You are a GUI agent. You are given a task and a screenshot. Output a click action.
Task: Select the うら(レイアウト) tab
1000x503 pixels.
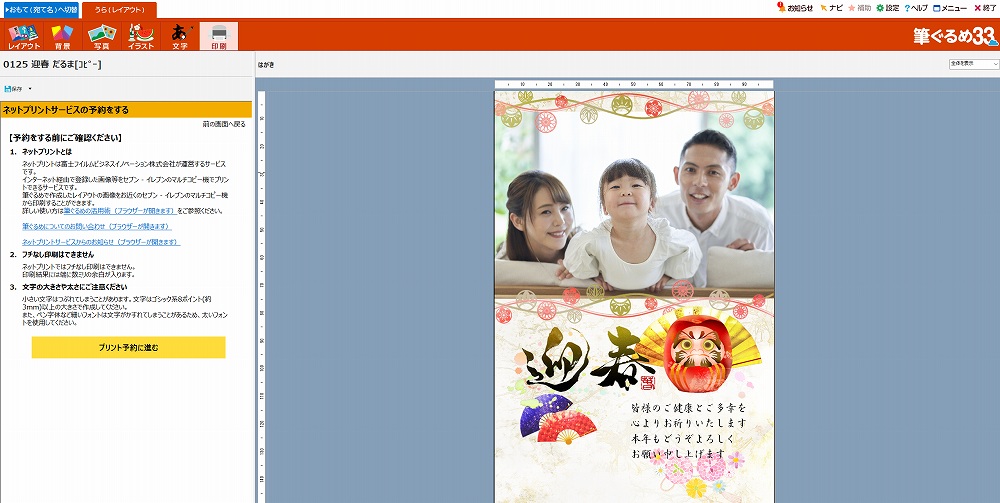[x=119, y=9]
